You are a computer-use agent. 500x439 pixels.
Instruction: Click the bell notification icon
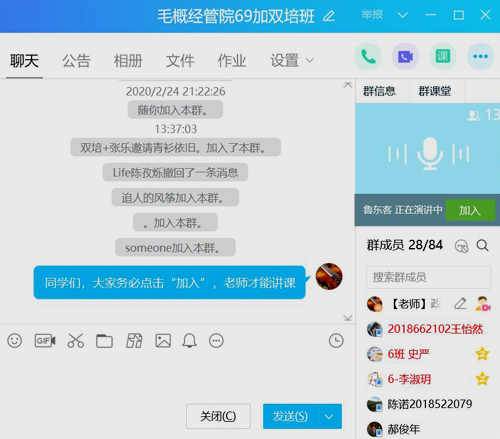(x=189, y=341)
